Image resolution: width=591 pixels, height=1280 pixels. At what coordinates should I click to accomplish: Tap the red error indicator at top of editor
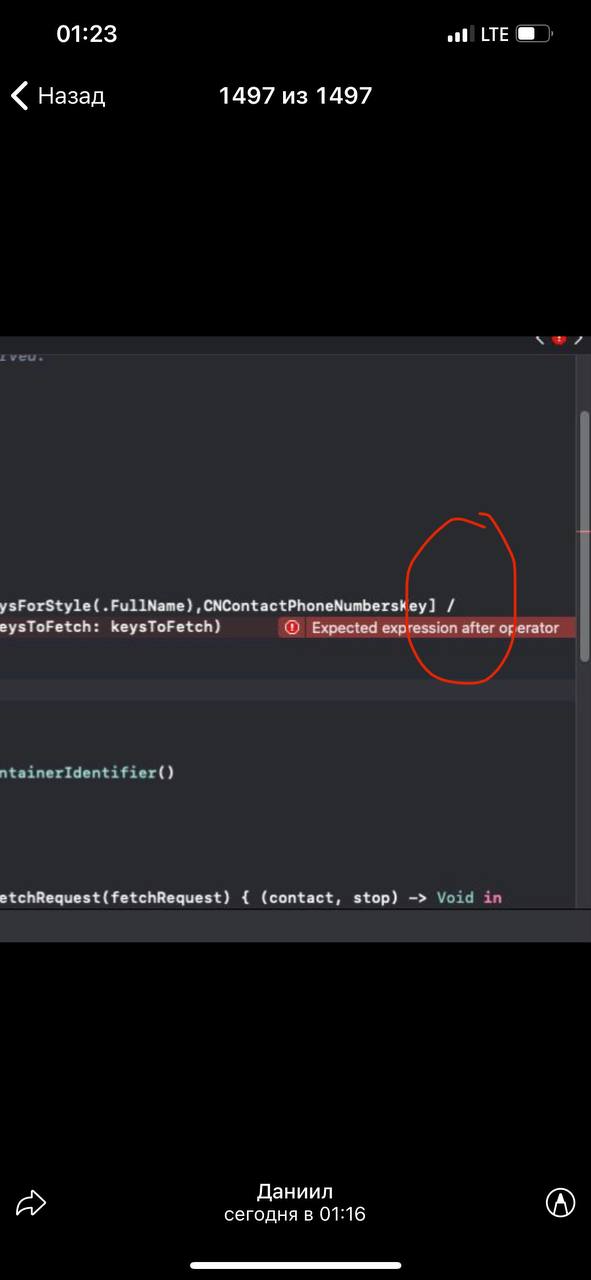[x=559, y=340]
